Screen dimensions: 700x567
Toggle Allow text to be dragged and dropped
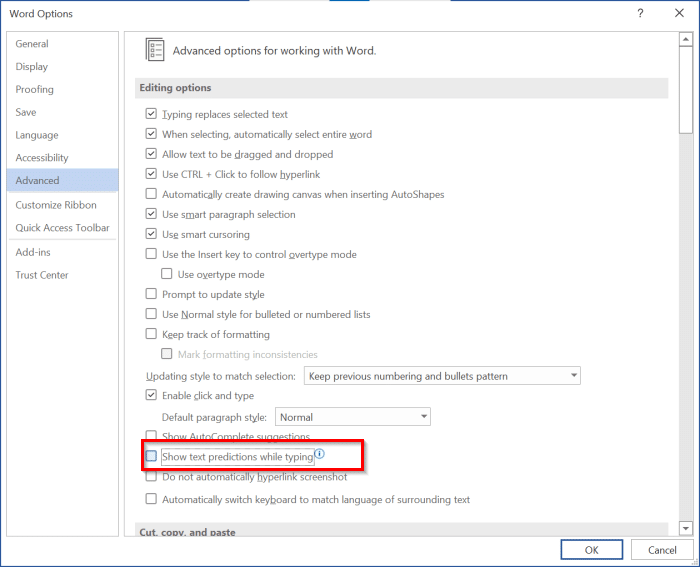click(x=151, y=154)
